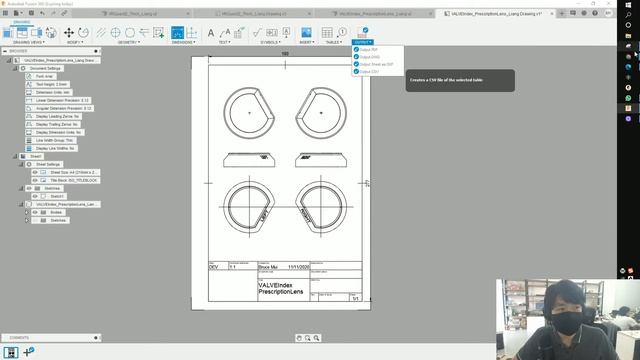Image resolution: width=640 pixels, height=360 pixels.
Task: Select the Leader text tool
Action: tap(225, 33)
